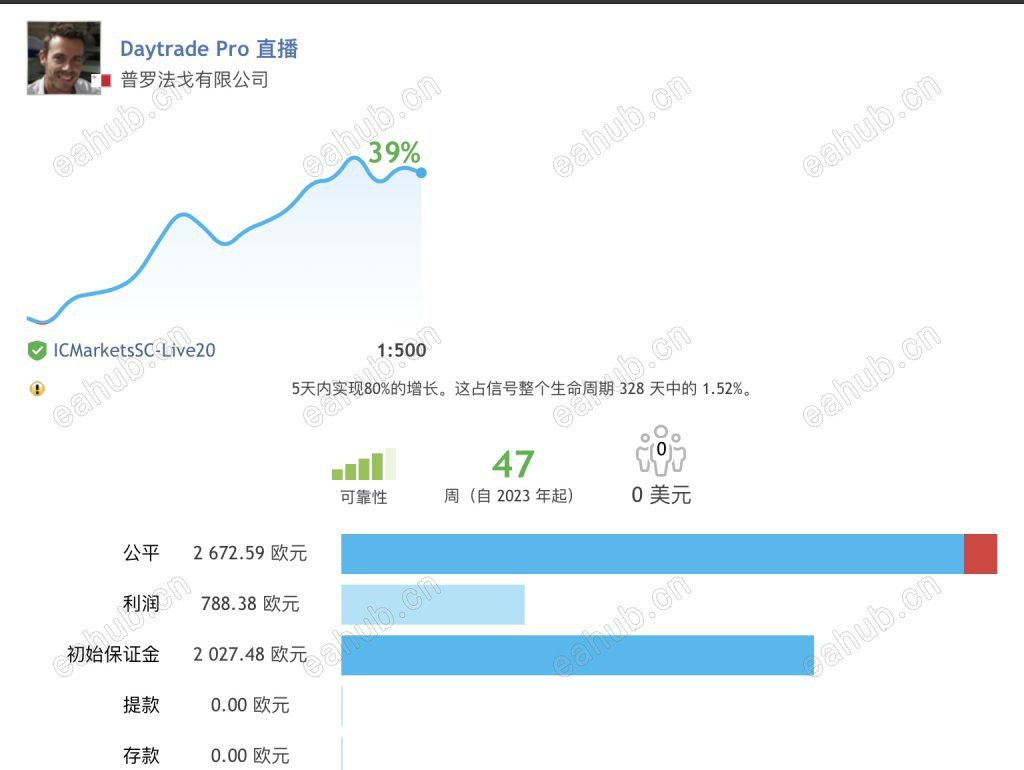1024x770 pixels.
Task: Click the green reliability bars icon
Action: tap(364, 464)
